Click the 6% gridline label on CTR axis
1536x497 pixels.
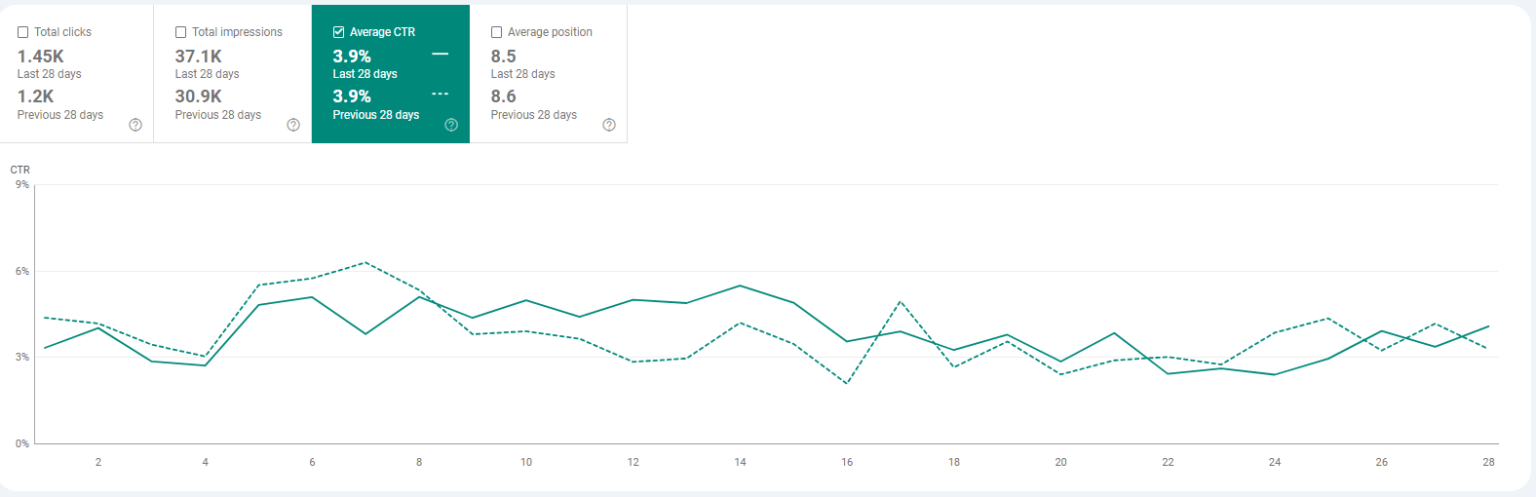coord(21,271)
